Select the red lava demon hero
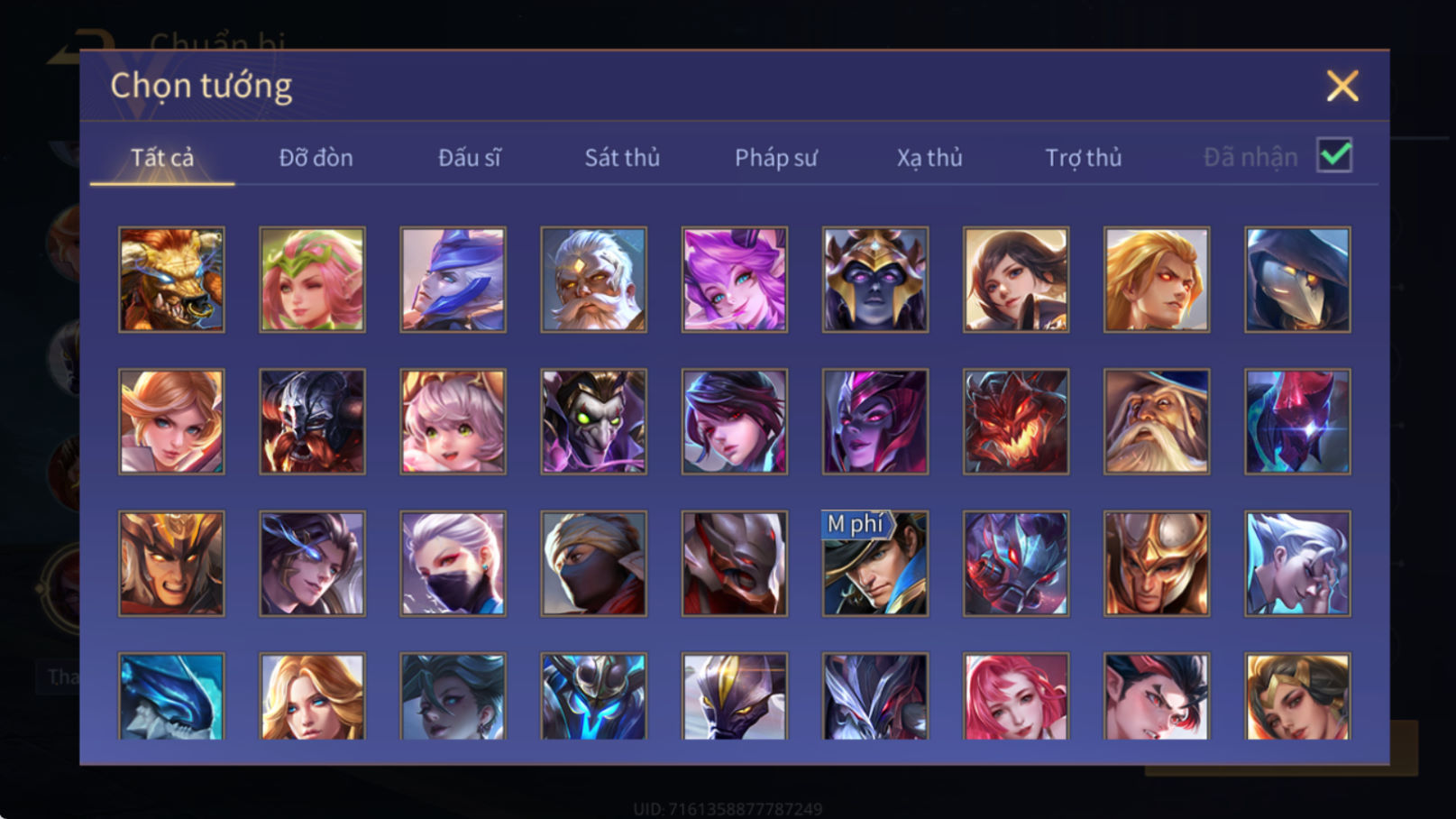The height and width of the screenshot is (819, 1456). click(1015, 421)
